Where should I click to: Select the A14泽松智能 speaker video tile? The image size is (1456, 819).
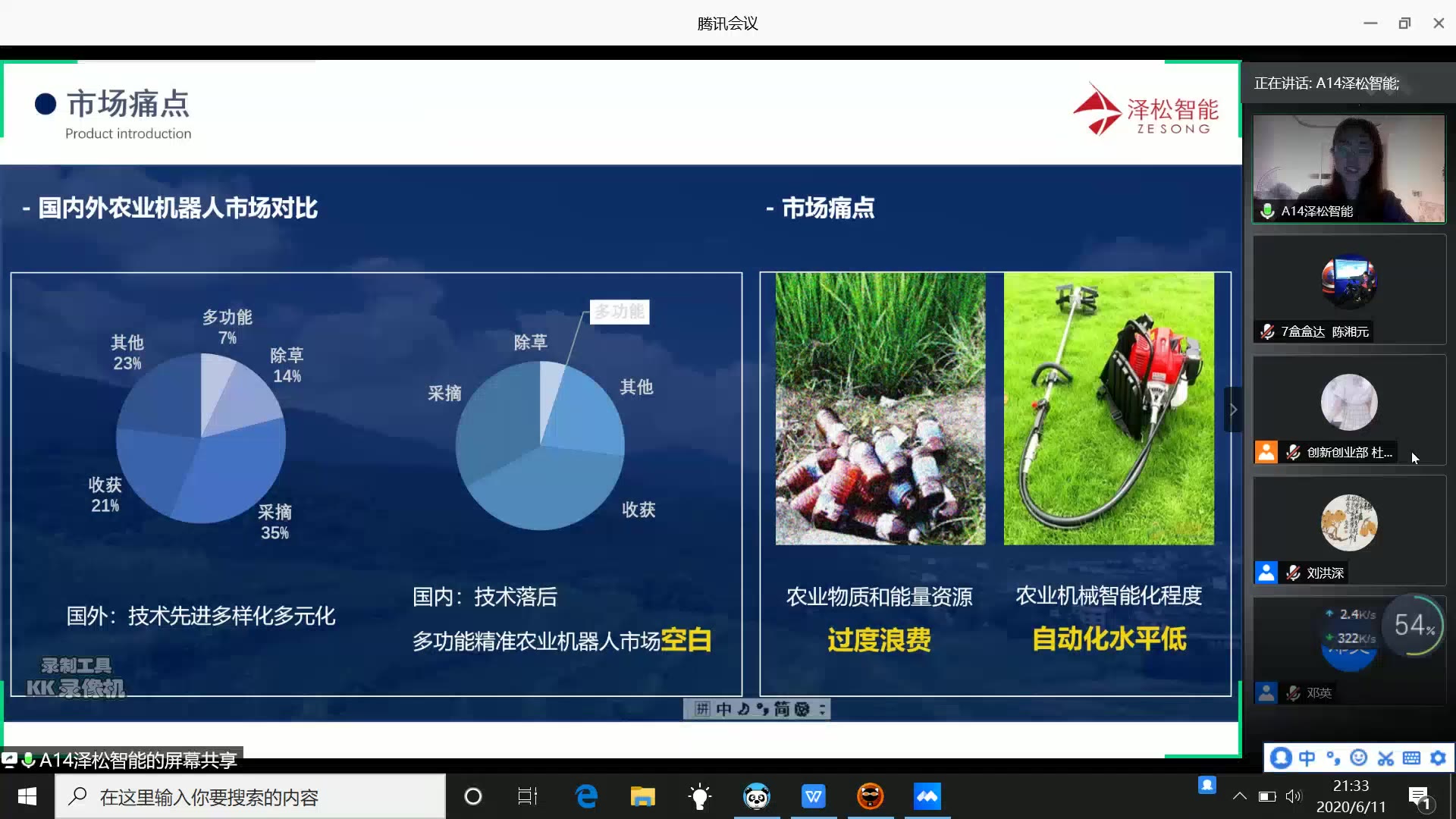coord(1348,168)
